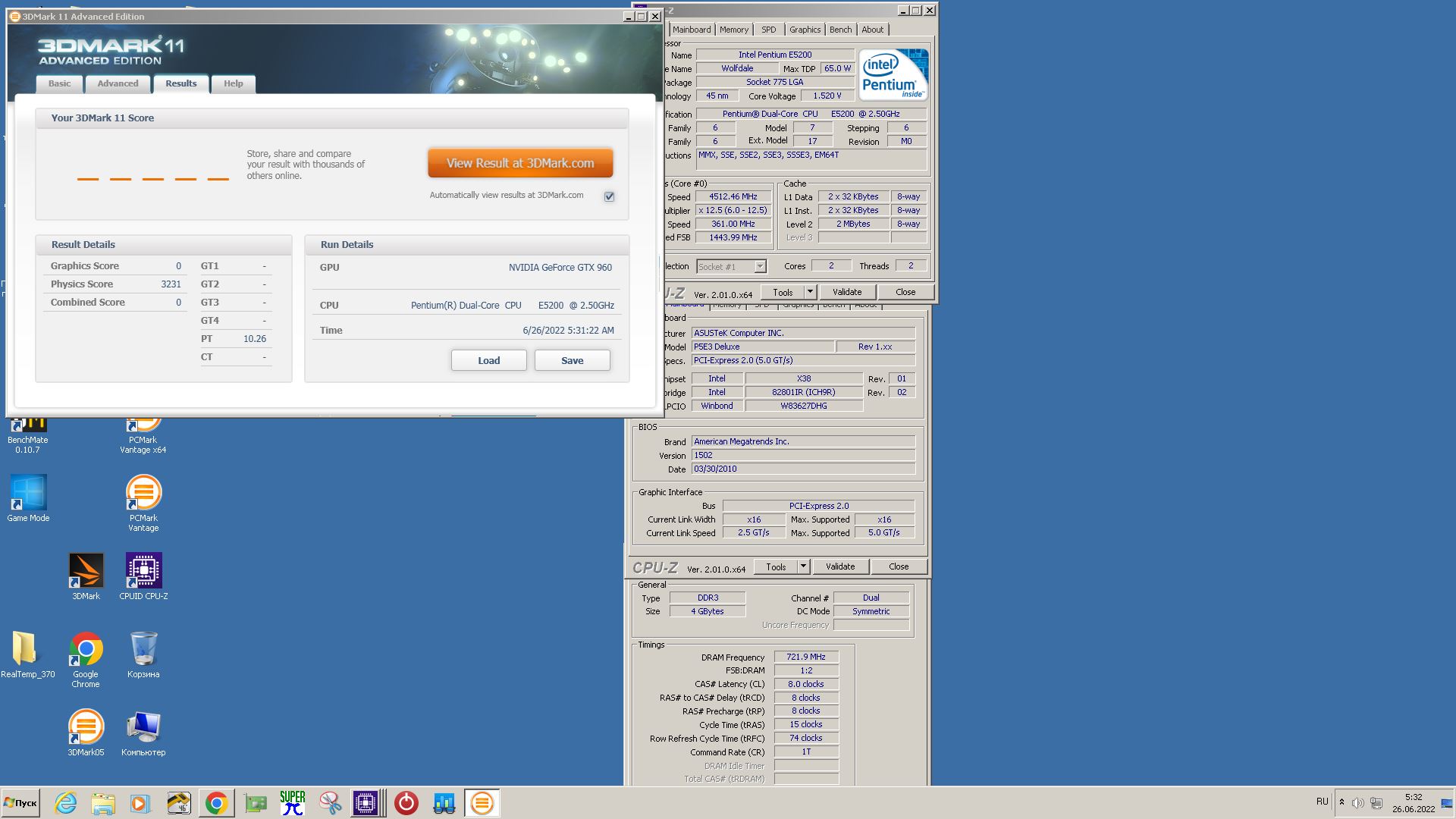Click the clock showing 5:32
Viewport: 1456px width, 819px height.
1414,803
